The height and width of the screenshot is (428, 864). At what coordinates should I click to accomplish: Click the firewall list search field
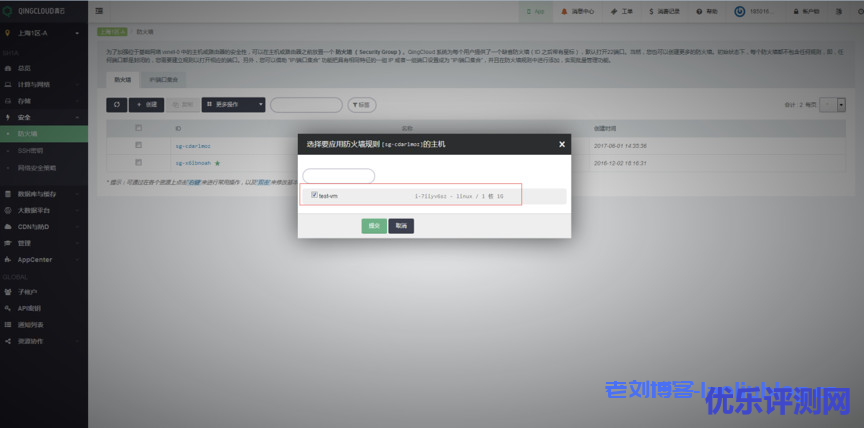306,105
